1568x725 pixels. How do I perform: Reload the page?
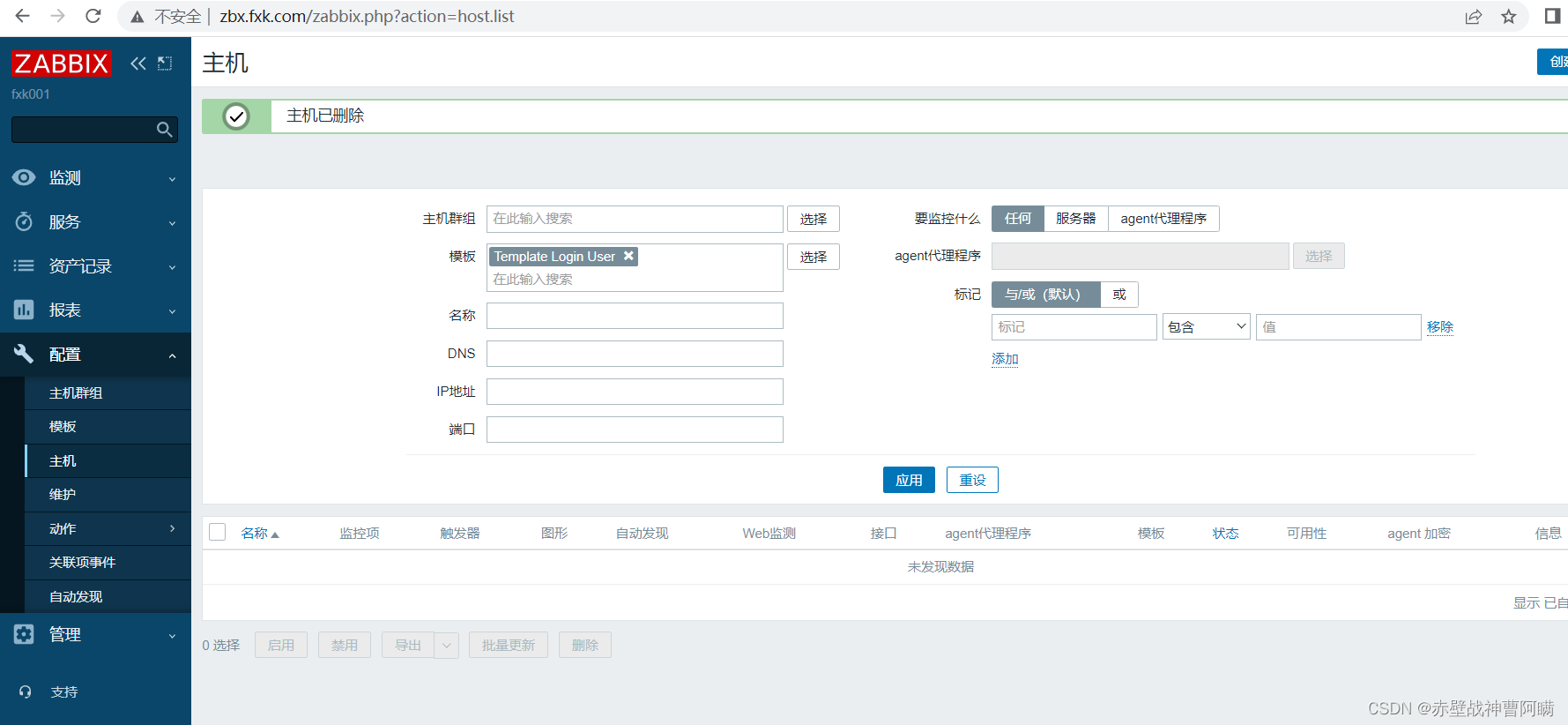[93, 16]
